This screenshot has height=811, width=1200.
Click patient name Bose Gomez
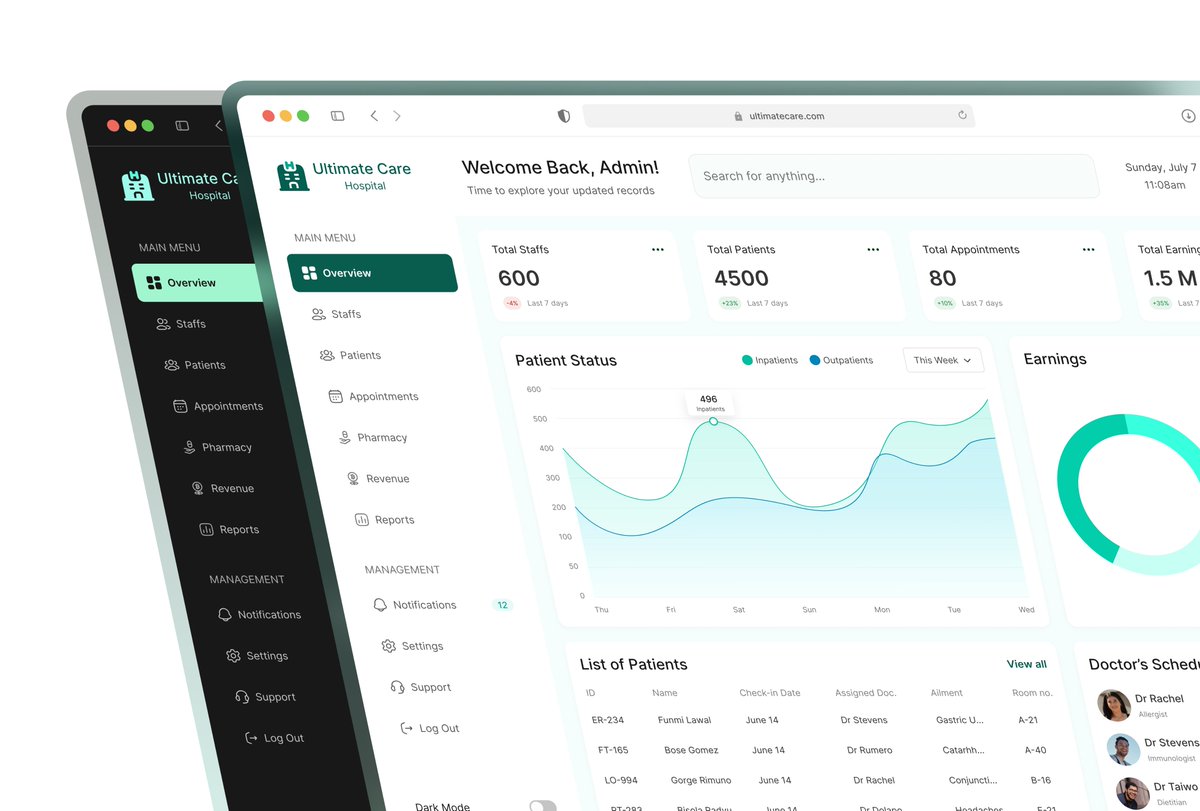tap(691, 750)
